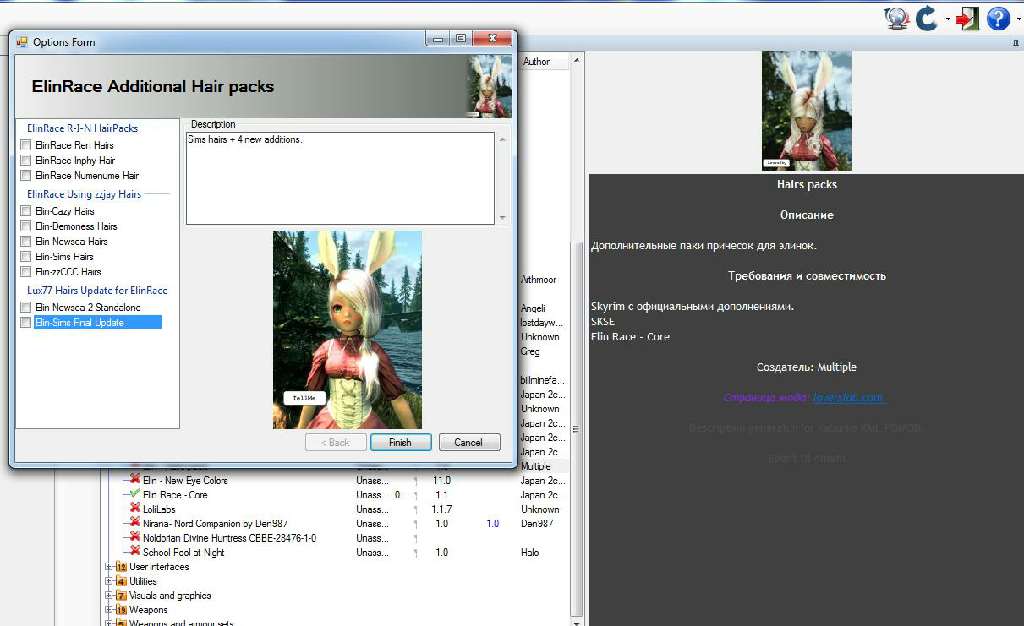Check the Elin-Cazy Hairs option
This screenshot has height=626, width=1024.
click(x=25, y=211)
